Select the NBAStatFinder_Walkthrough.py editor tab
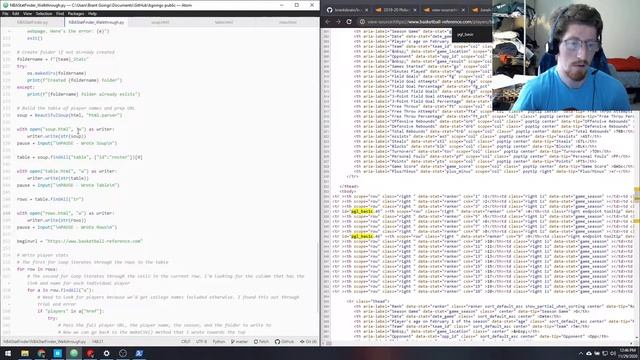The image size is (640, 360). pos(96,22)
